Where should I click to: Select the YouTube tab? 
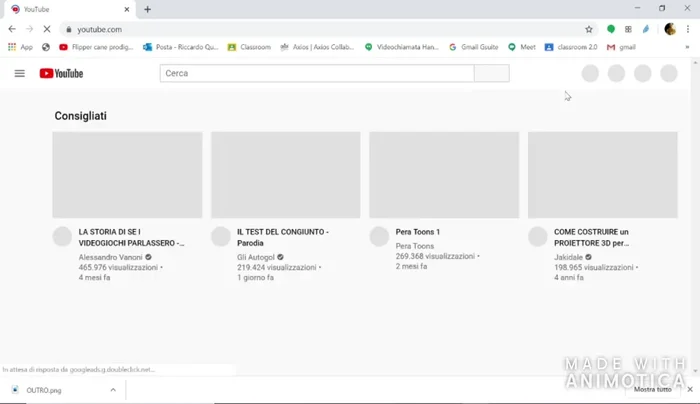coord(69,9)
